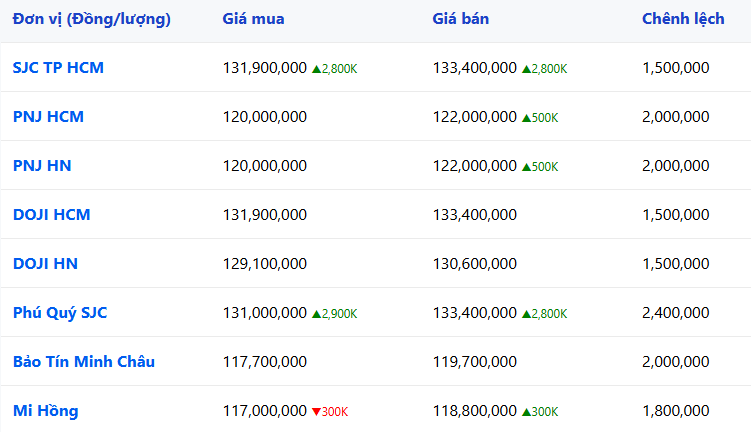Click the green 500K arrow in PNJ HN row
751x432 pixels.
coord(527,167)
